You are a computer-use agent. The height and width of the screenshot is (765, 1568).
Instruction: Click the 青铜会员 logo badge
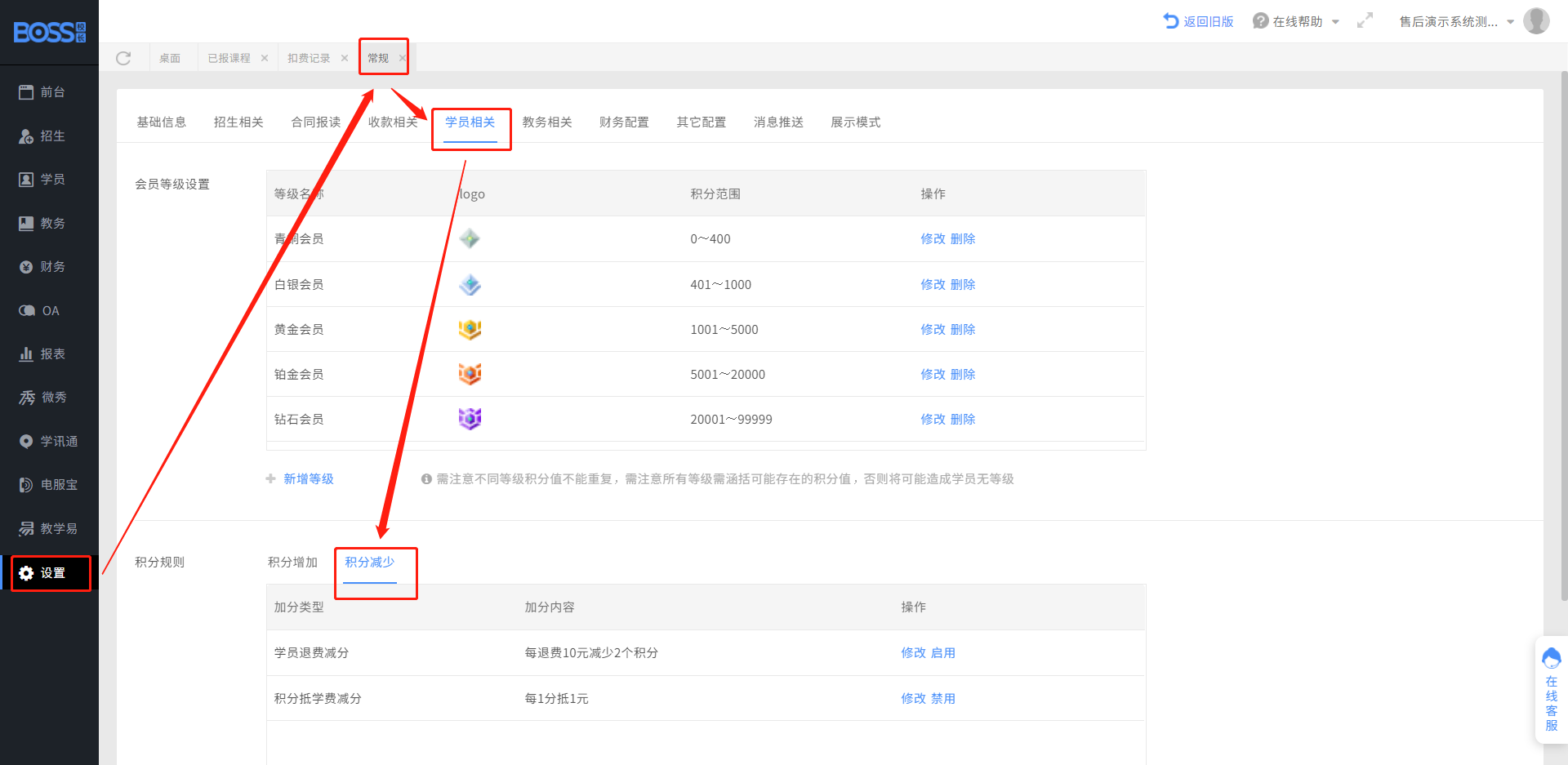(470, 239)
